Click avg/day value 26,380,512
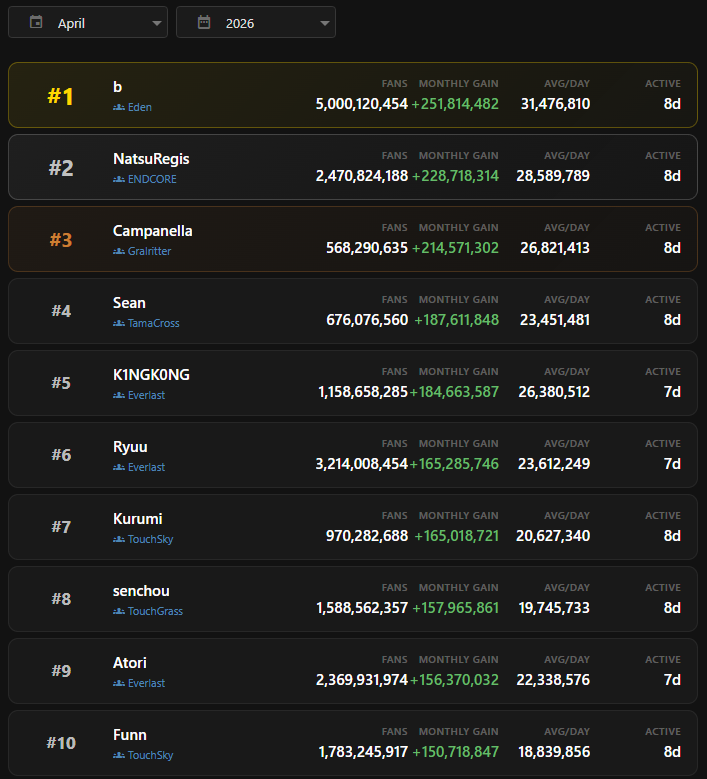Viewport: 707px width, 779px height. pyautogui.click(x=554, y=392)
